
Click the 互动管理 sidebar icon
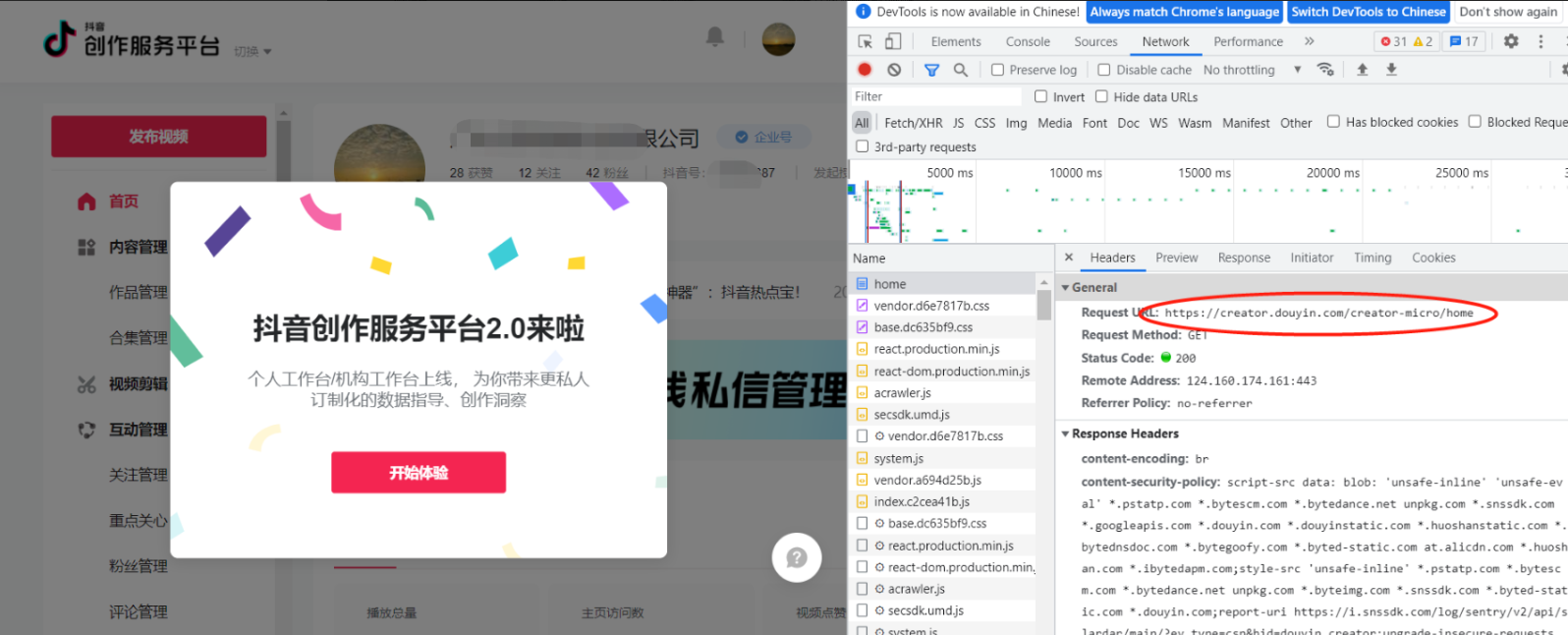(x=86, y=430)
